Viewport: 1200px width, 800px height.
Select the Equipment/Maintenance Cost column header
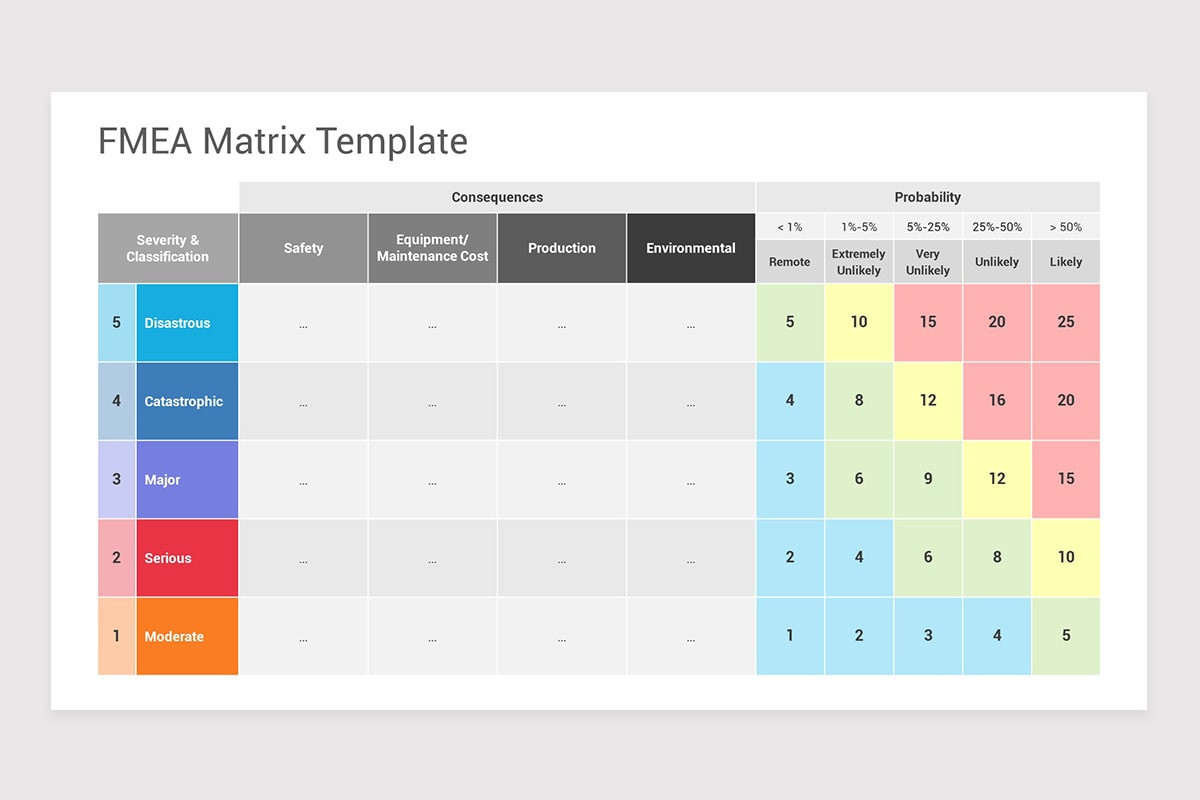click(432, 247)
